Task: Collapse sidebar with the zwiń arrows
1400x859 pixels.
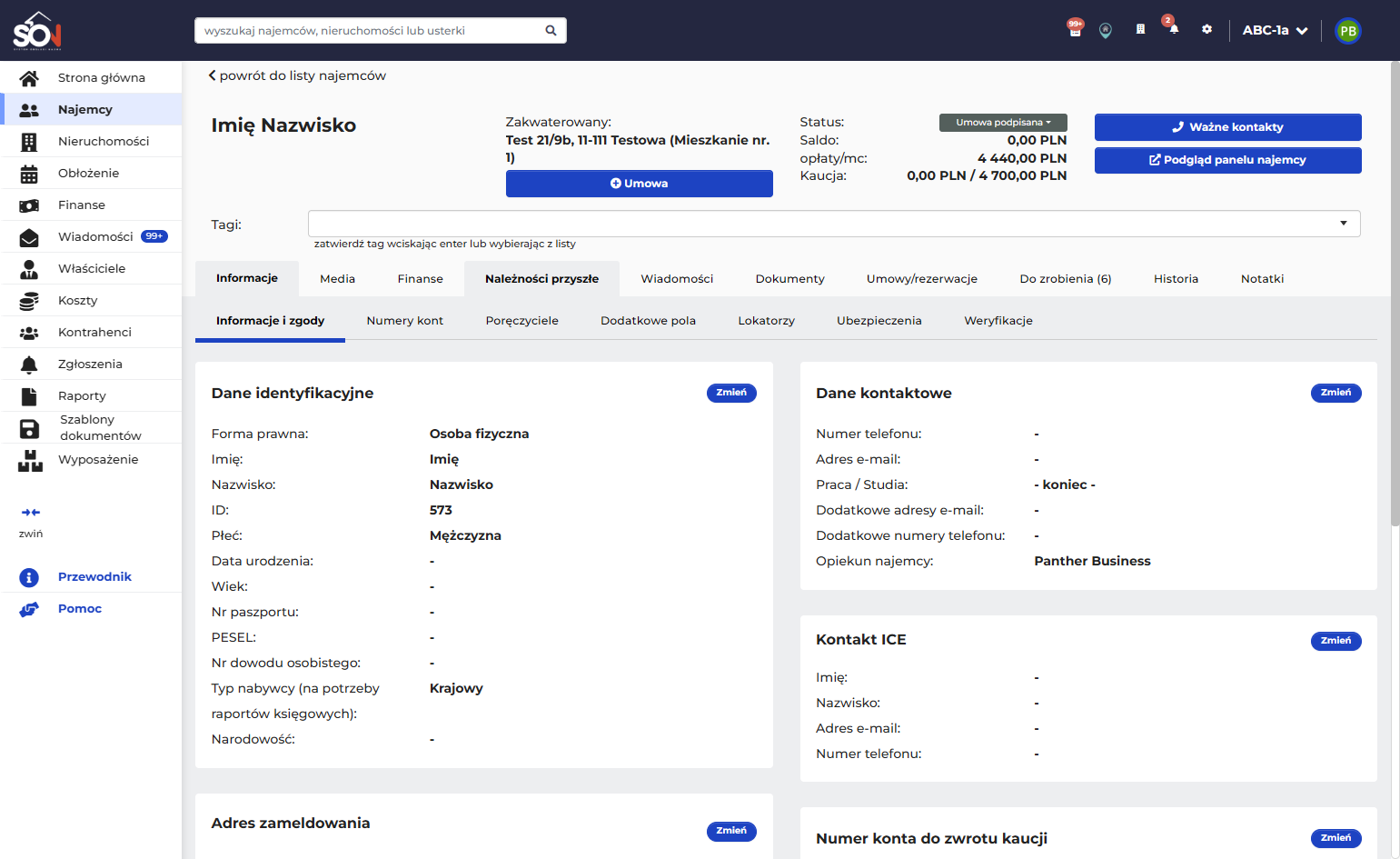Action: tap(31, 522)
